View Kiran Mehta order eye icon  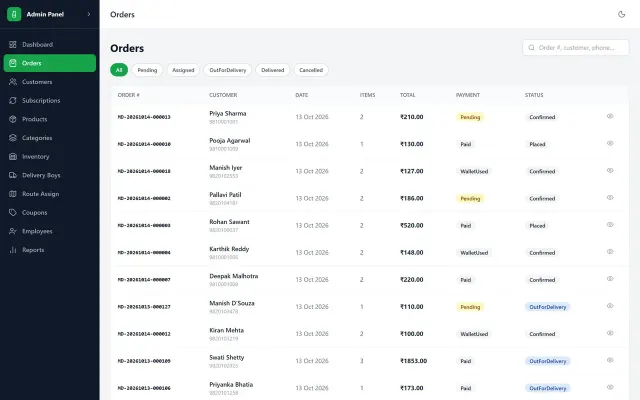pyautogui.click(x=610, y=333)
